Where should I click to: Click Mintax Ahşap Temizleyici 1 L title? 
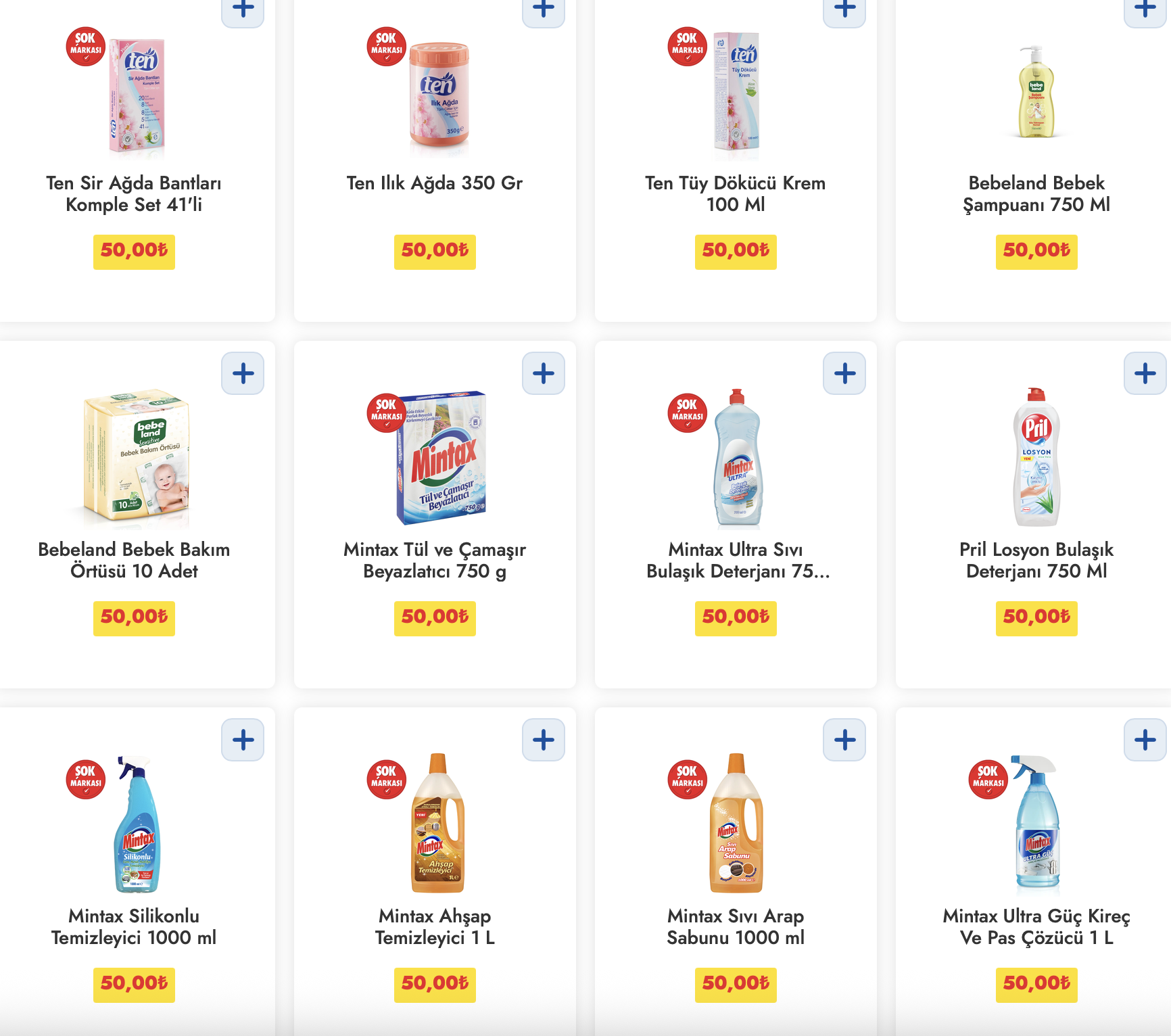[435, 926]
